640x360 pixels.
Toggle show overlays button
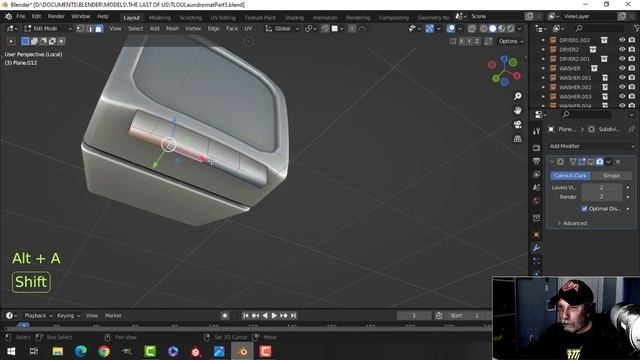(451, 29)
